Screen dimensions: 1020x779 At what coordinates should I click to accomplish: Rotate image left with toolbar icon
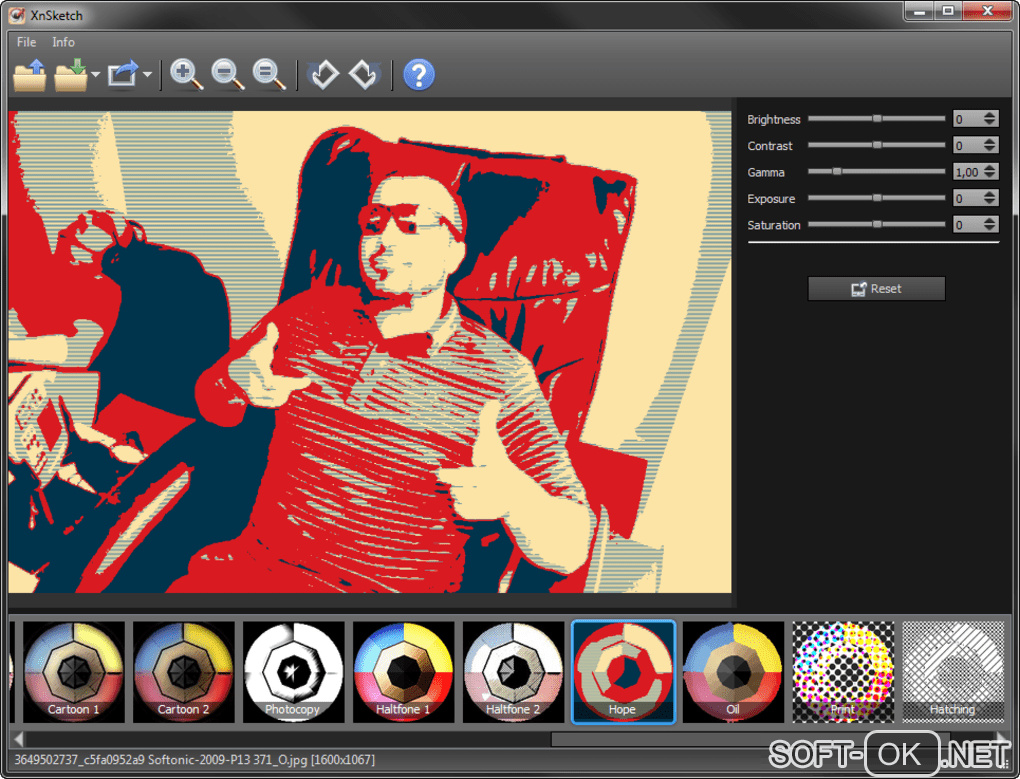324,74
